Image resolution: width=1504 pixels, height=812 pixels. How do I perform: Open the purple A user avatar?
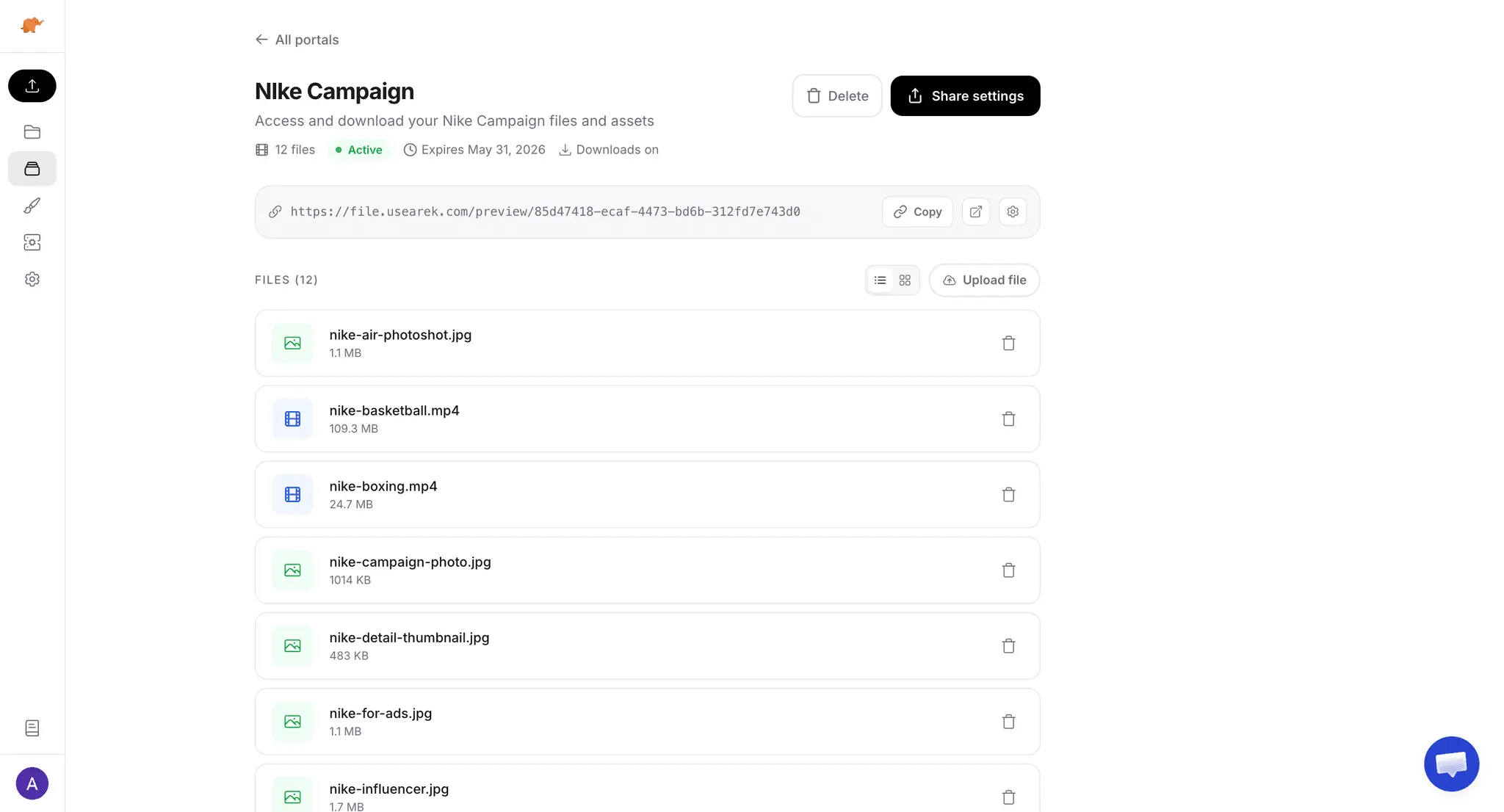(32, 784)
